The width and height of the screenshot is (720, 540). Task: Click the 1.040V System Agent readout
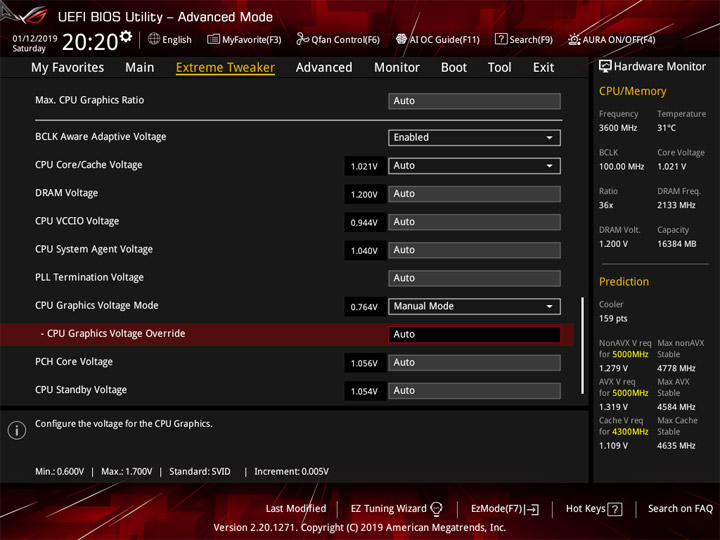pyautogui.click(x=365, y=251)
